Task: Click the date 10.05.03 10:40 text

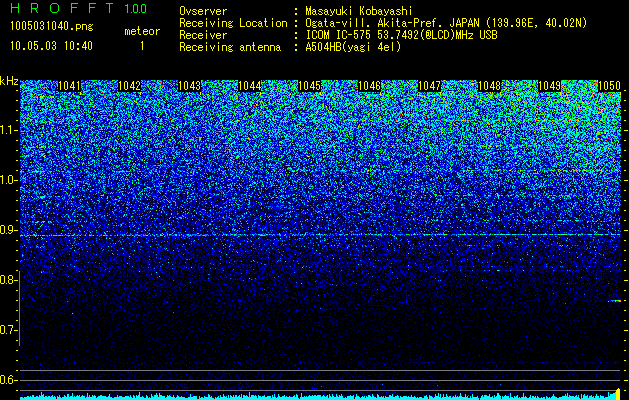Action: tap(51, 46)
